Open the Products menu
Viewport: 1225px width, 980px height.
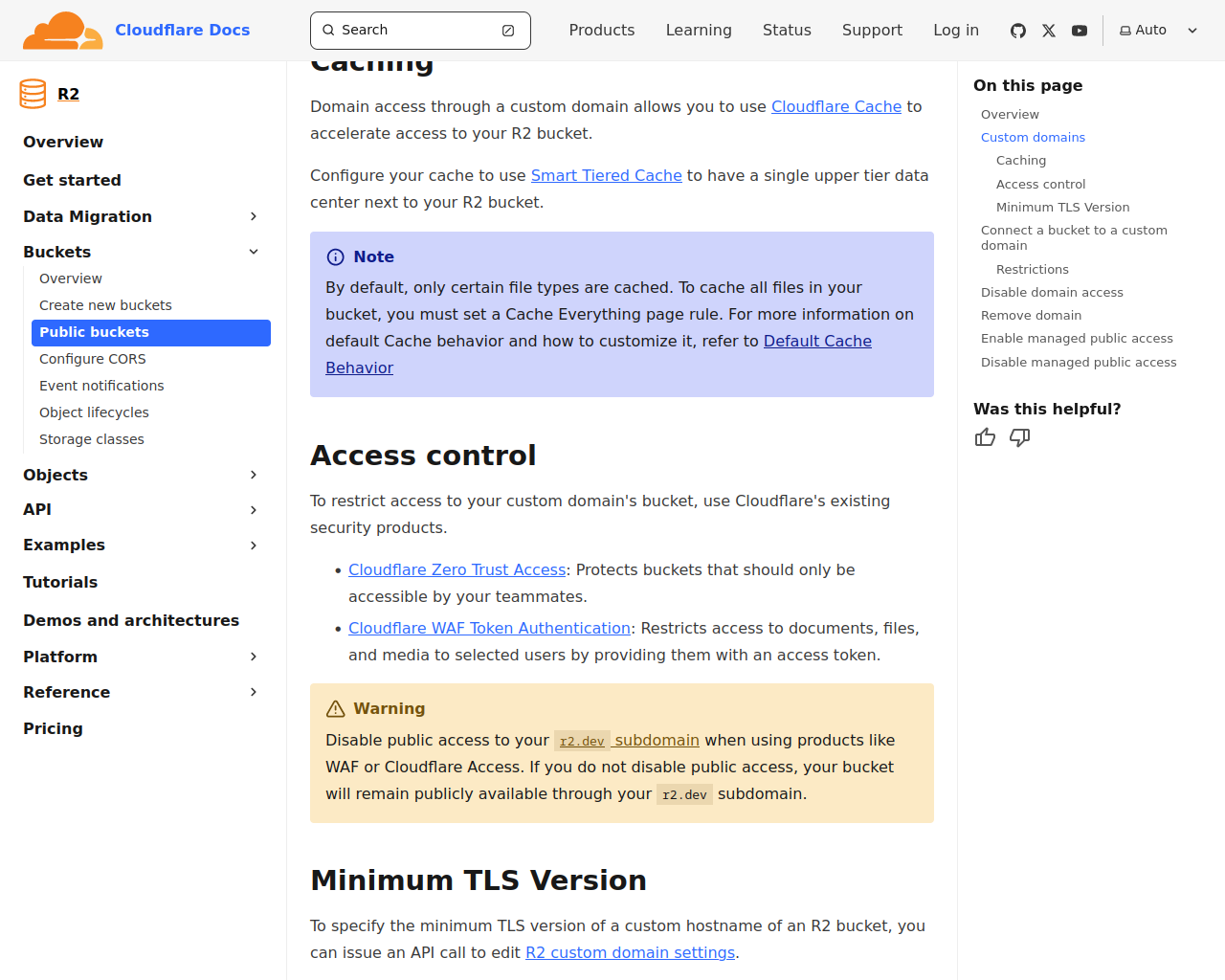coord(601,31)
